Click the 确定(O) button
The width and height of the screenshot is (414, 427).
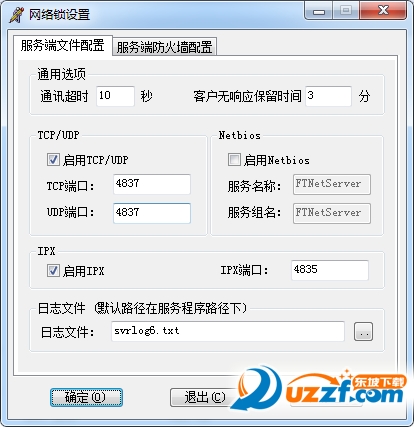[86, 397]
